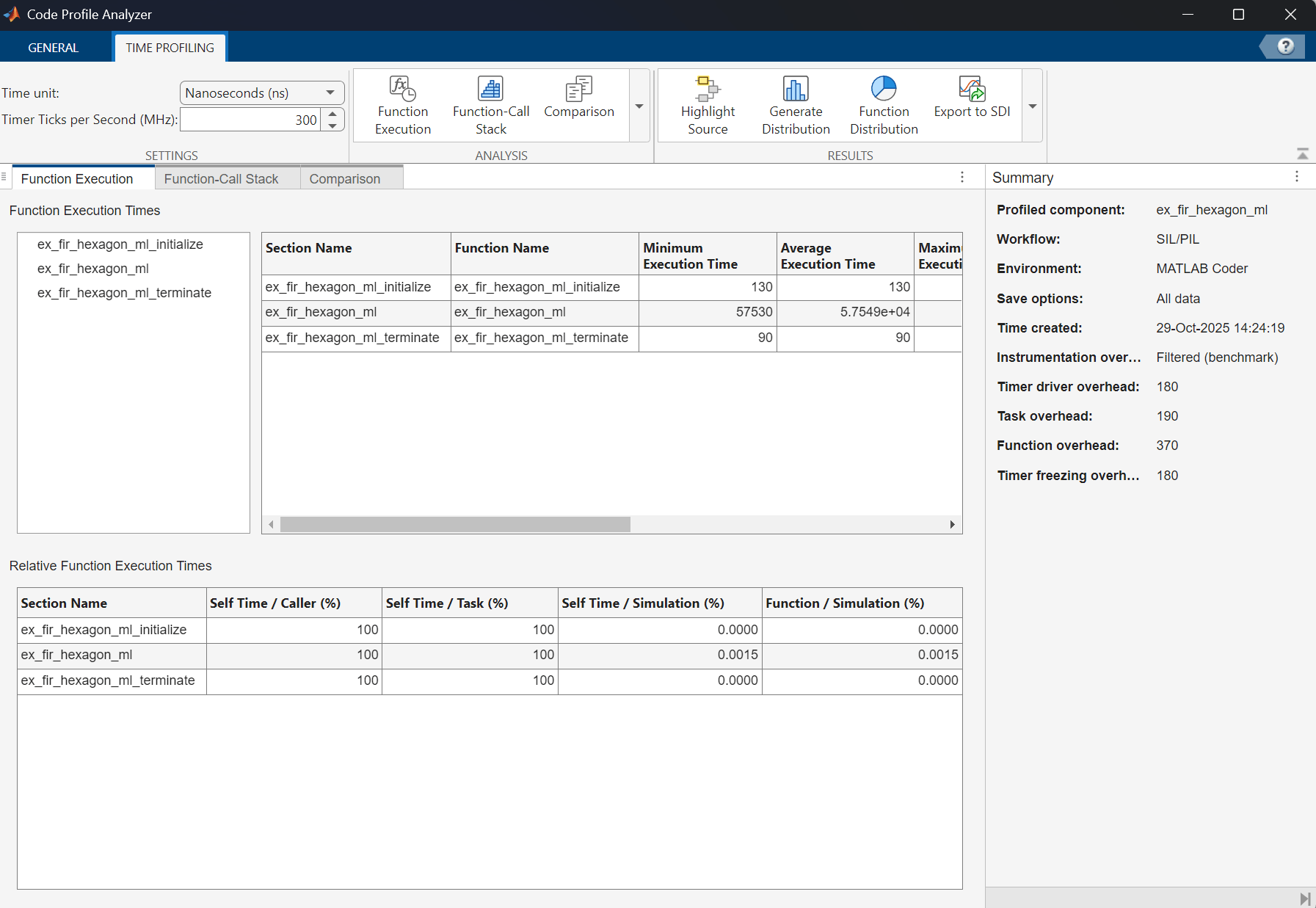
Task: Click the scroll-left arrow of execution table
Action: click(272, 524)
